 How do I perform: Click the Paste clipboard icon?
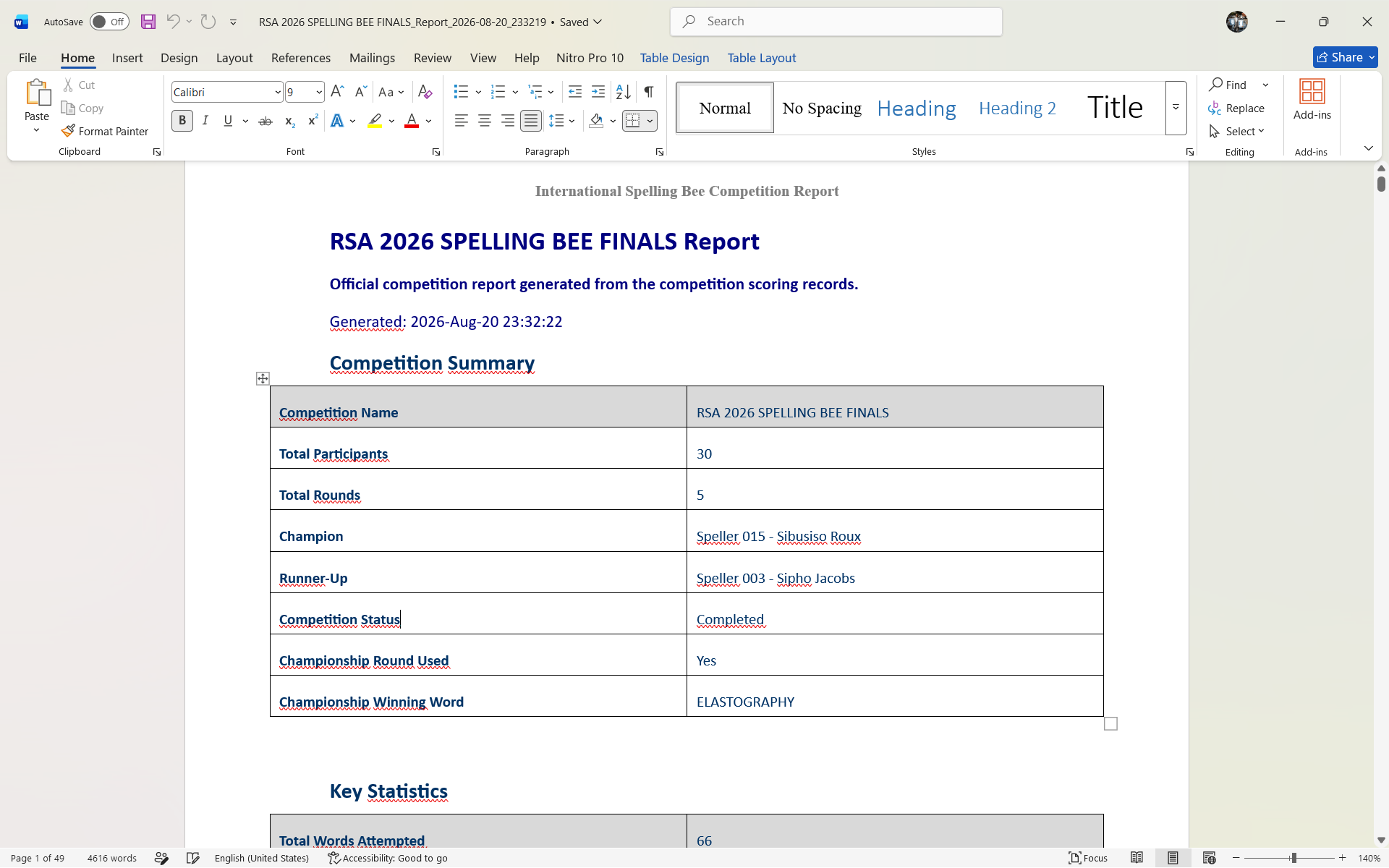pos(37,93)
